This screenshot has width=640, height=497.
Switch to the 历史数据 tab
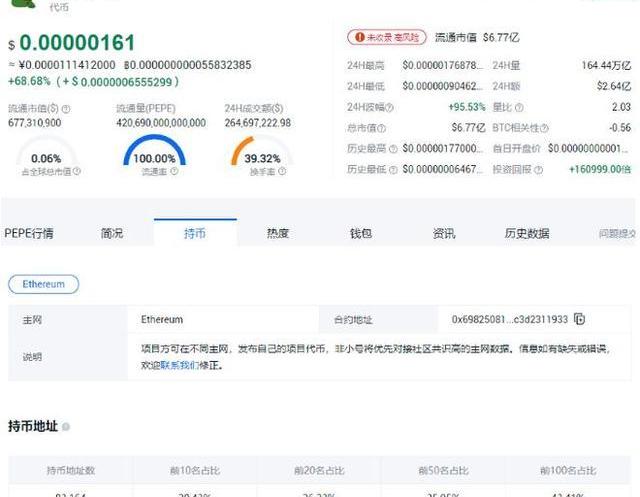[x=526, y=233]
